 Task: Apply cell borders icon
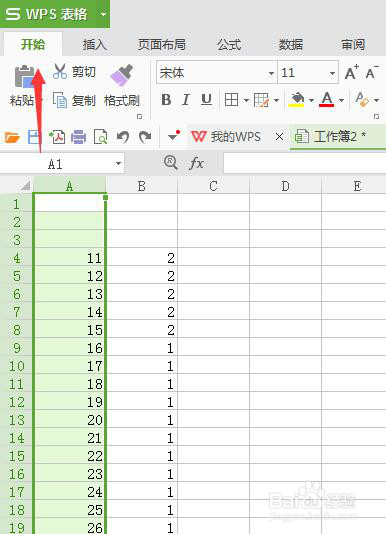[231, 100]
